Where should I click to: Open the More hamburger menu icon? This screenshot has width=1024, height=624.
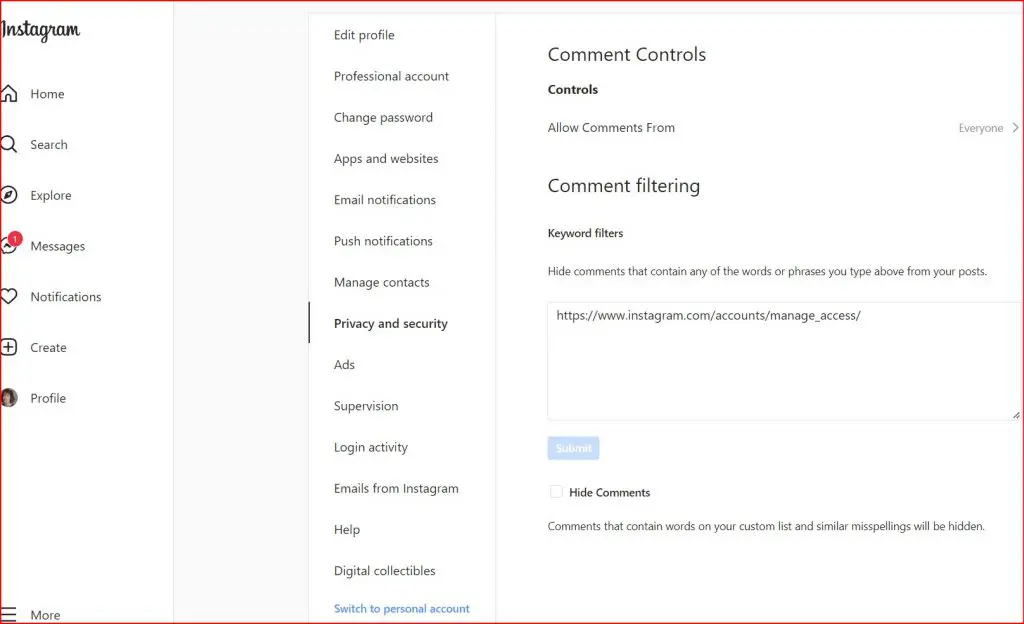coord(9,615)
